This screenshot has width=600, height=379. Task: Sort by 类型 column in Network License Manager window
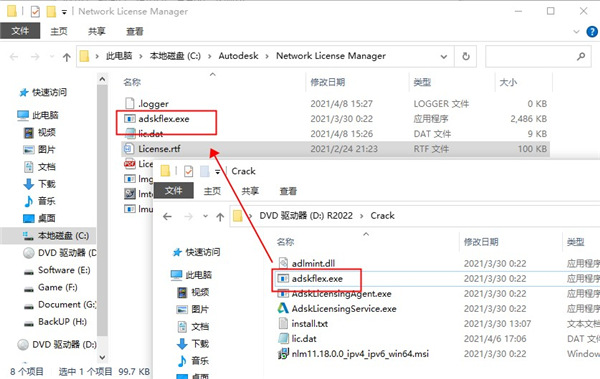[x=422, y=82]
